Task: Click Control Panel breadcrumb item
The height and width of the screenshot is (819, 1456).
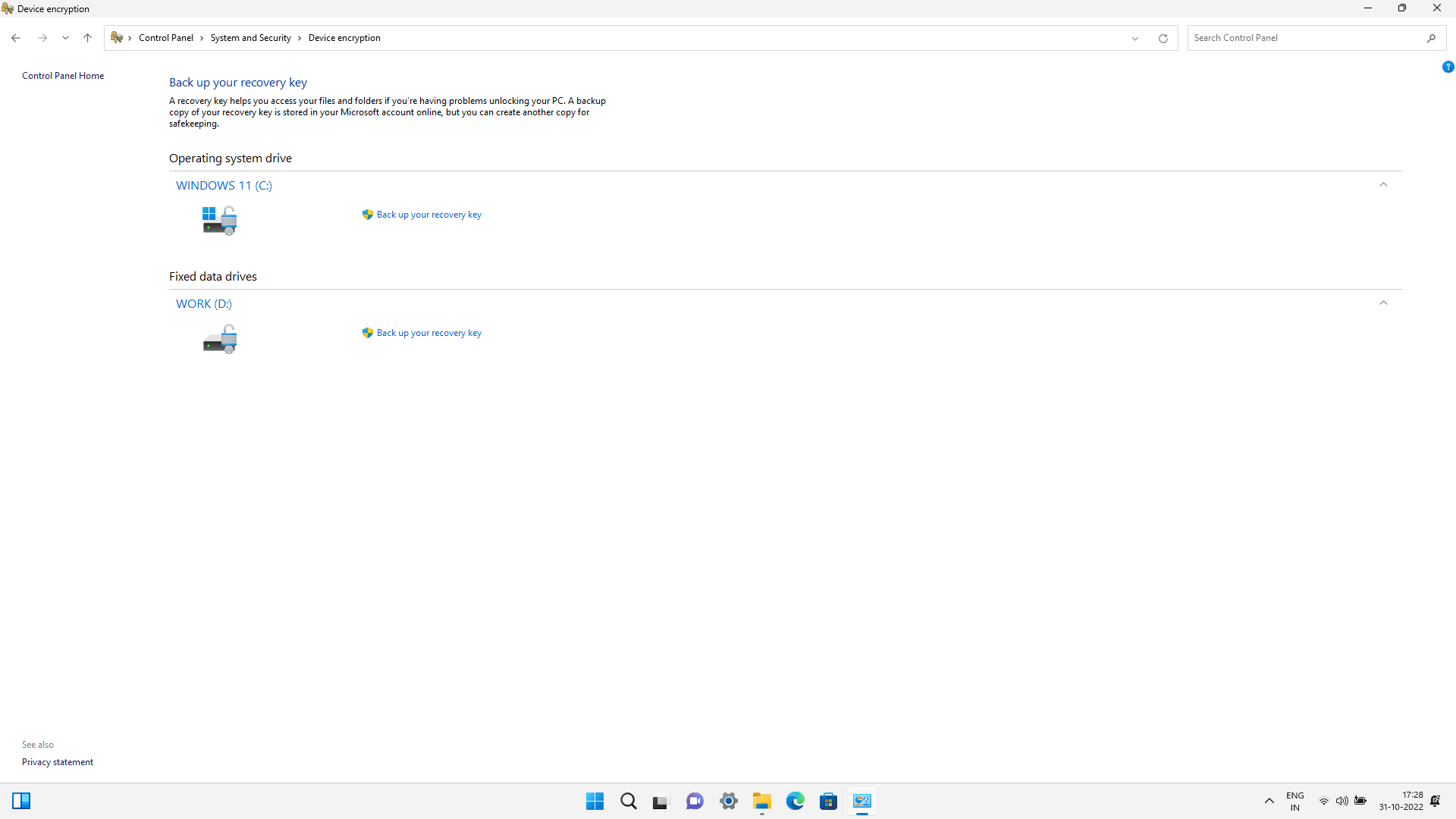Action: [x=165, y=38]
